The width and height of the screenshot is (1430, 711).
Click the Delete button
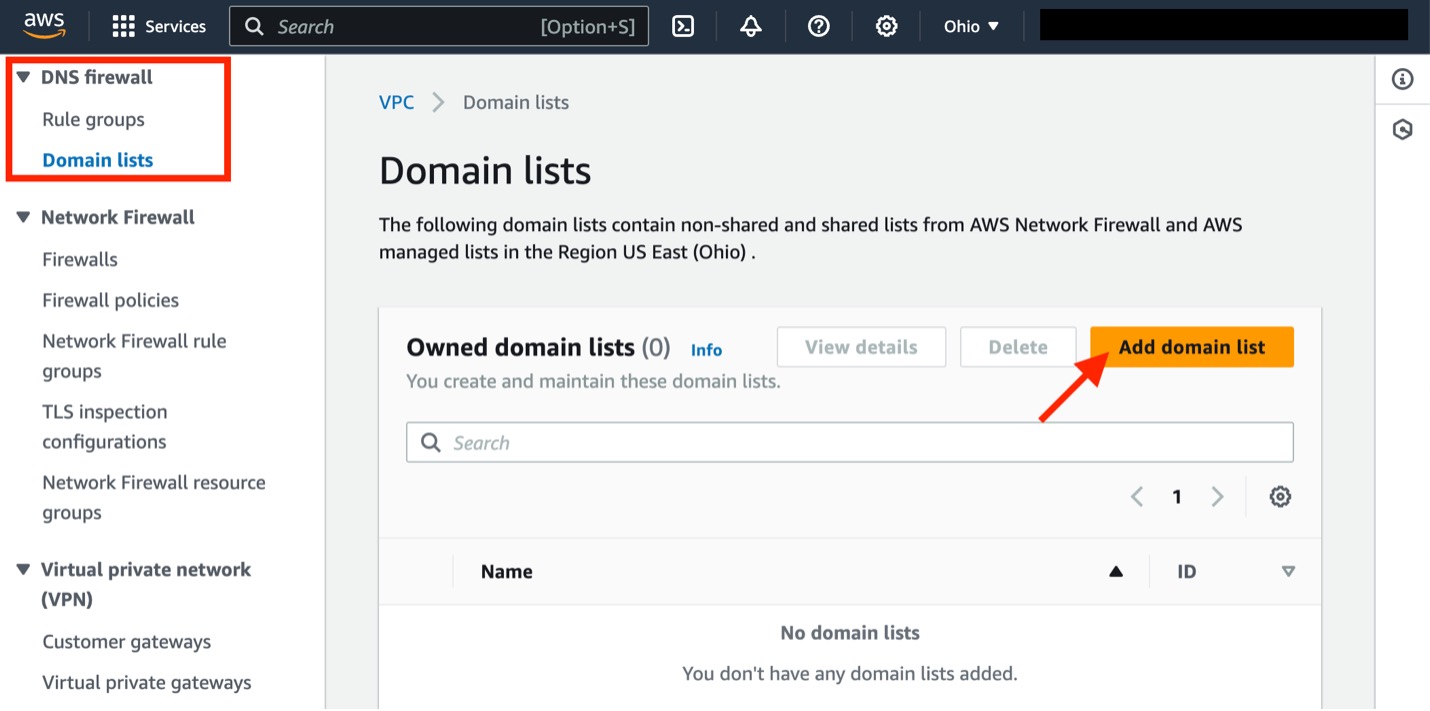pyautogui.click(x=1018, y=347)
